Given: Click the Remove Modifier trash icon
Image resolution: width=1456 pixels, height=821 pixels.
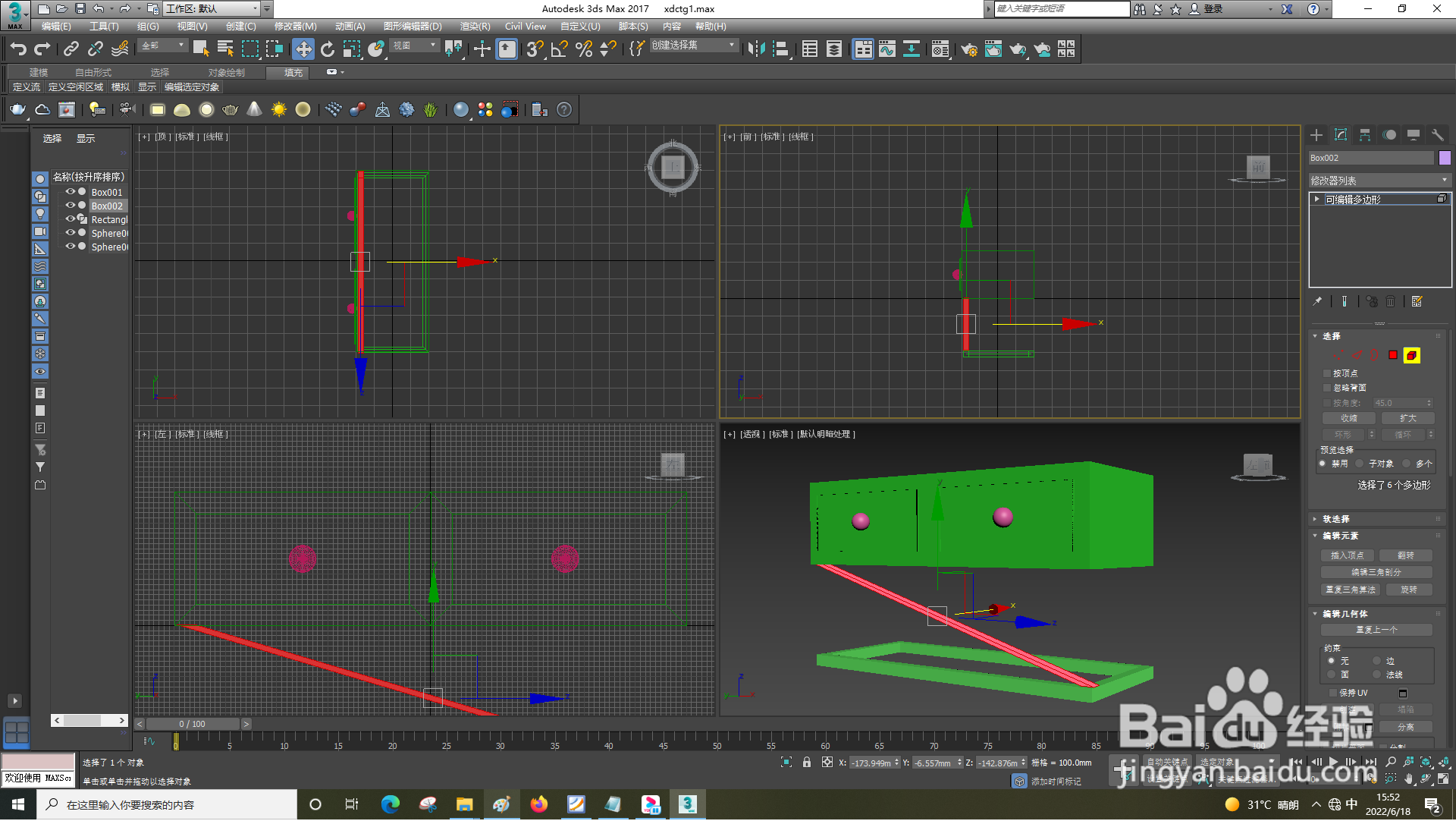Looking at the screenshot, I should point(1391,302).
